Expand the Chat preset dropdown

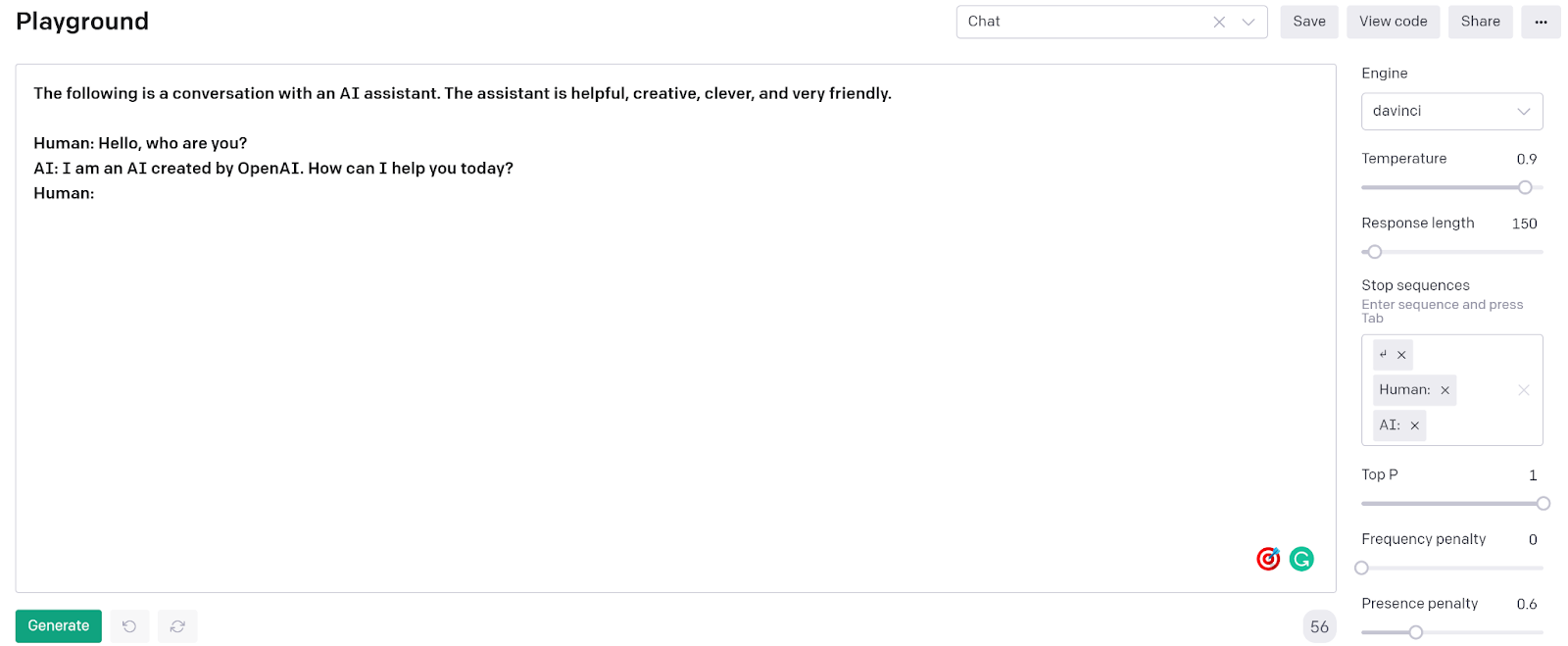pyautogui.click(x=1247, y=21)
